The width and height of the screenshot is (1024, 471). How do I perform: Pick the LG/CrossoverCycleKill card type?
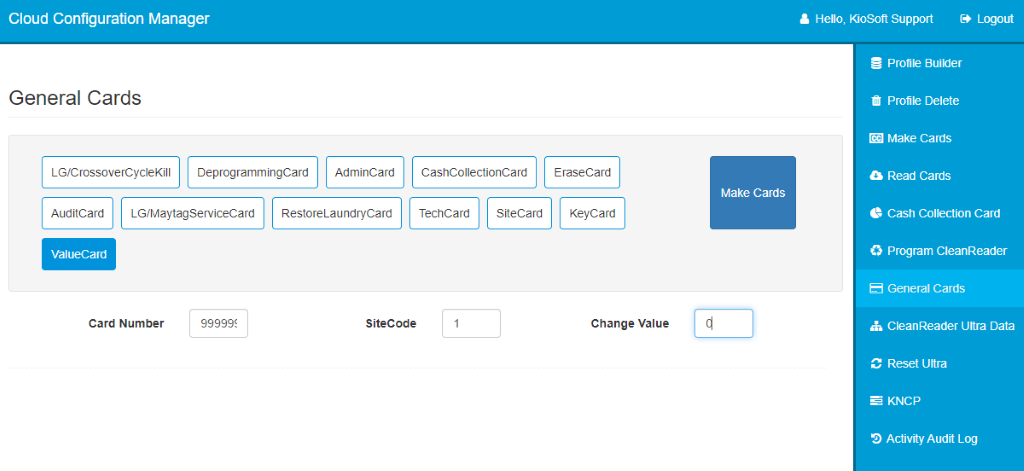point(111,172)
